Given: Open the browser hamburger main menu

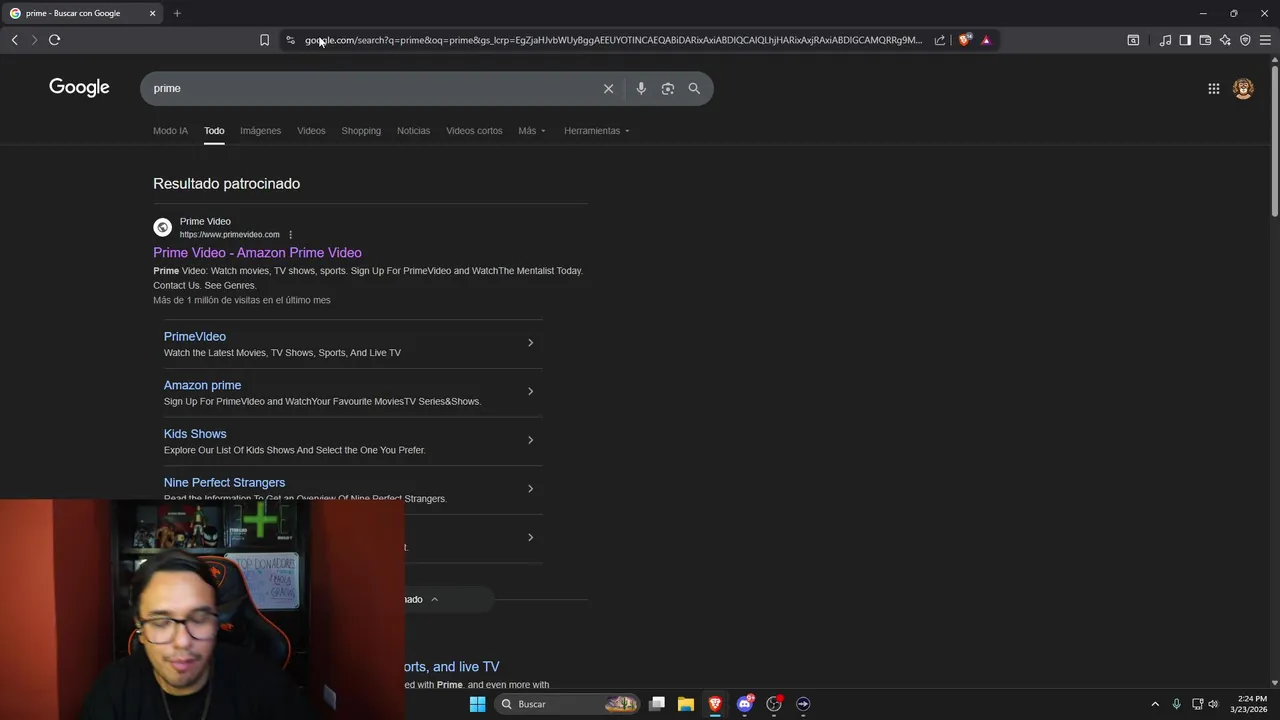Looking at the screenshot, I should pos(1265,40).
